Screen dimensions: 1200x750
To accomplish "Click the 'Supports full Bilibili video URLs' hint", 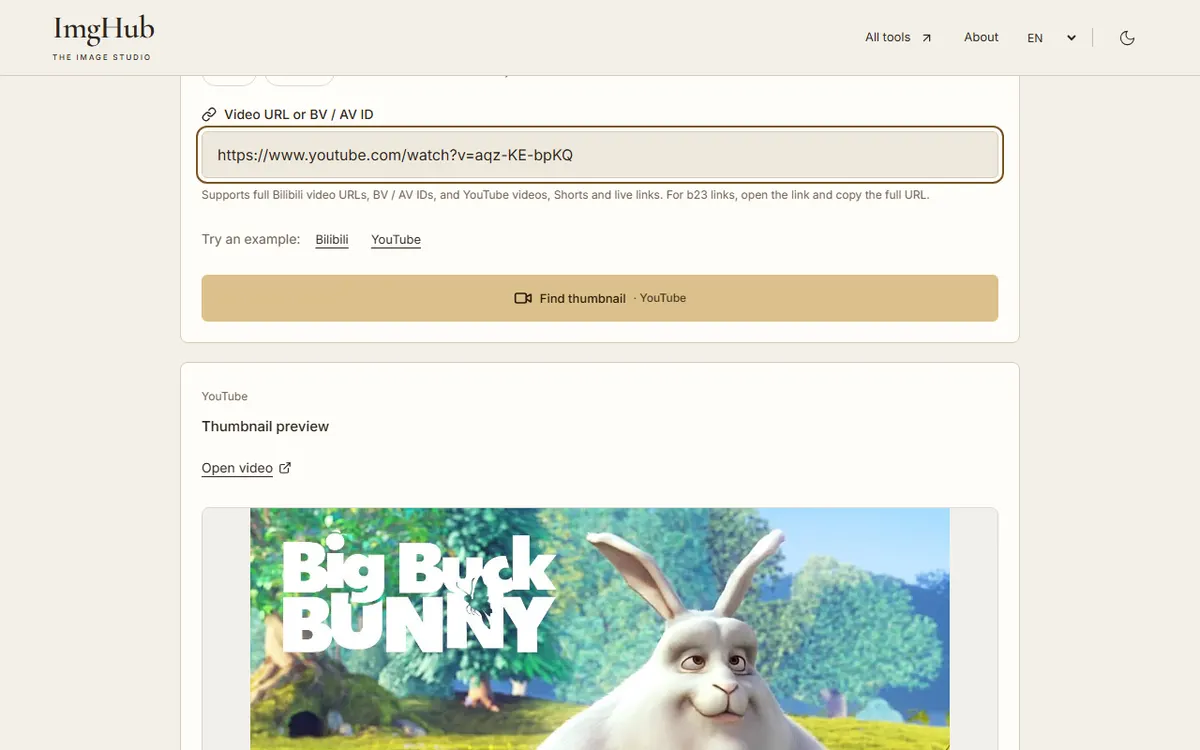I will 565,195.
